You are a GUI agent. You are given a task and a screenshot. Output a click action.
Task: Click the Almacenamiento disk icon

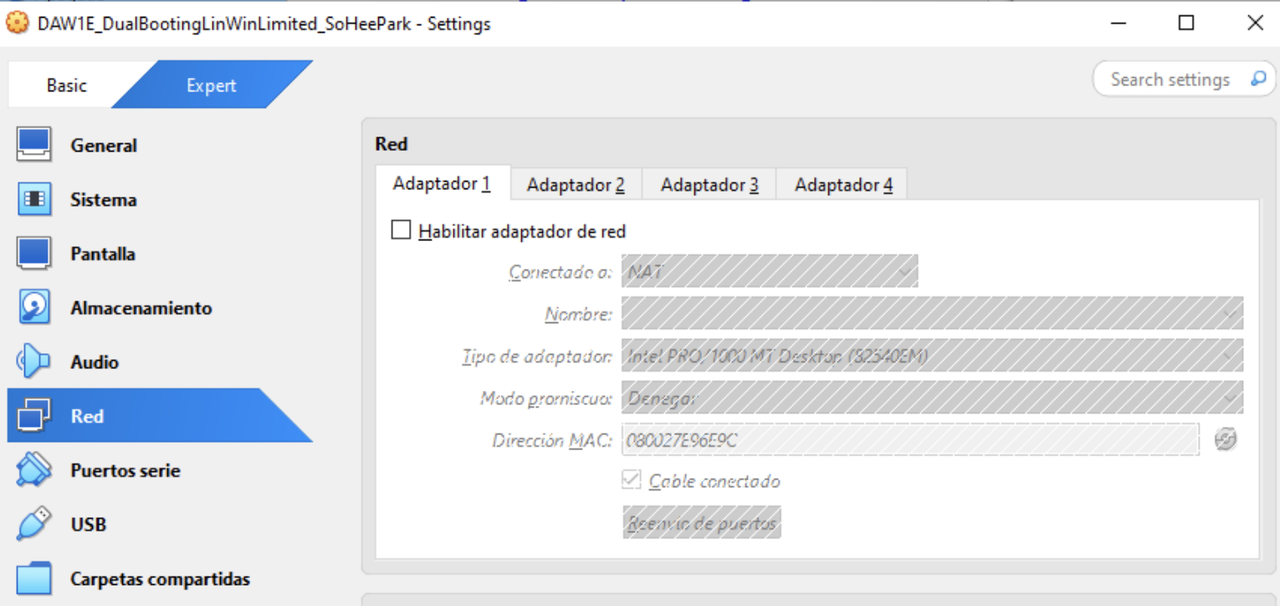(x=34, y=307)
